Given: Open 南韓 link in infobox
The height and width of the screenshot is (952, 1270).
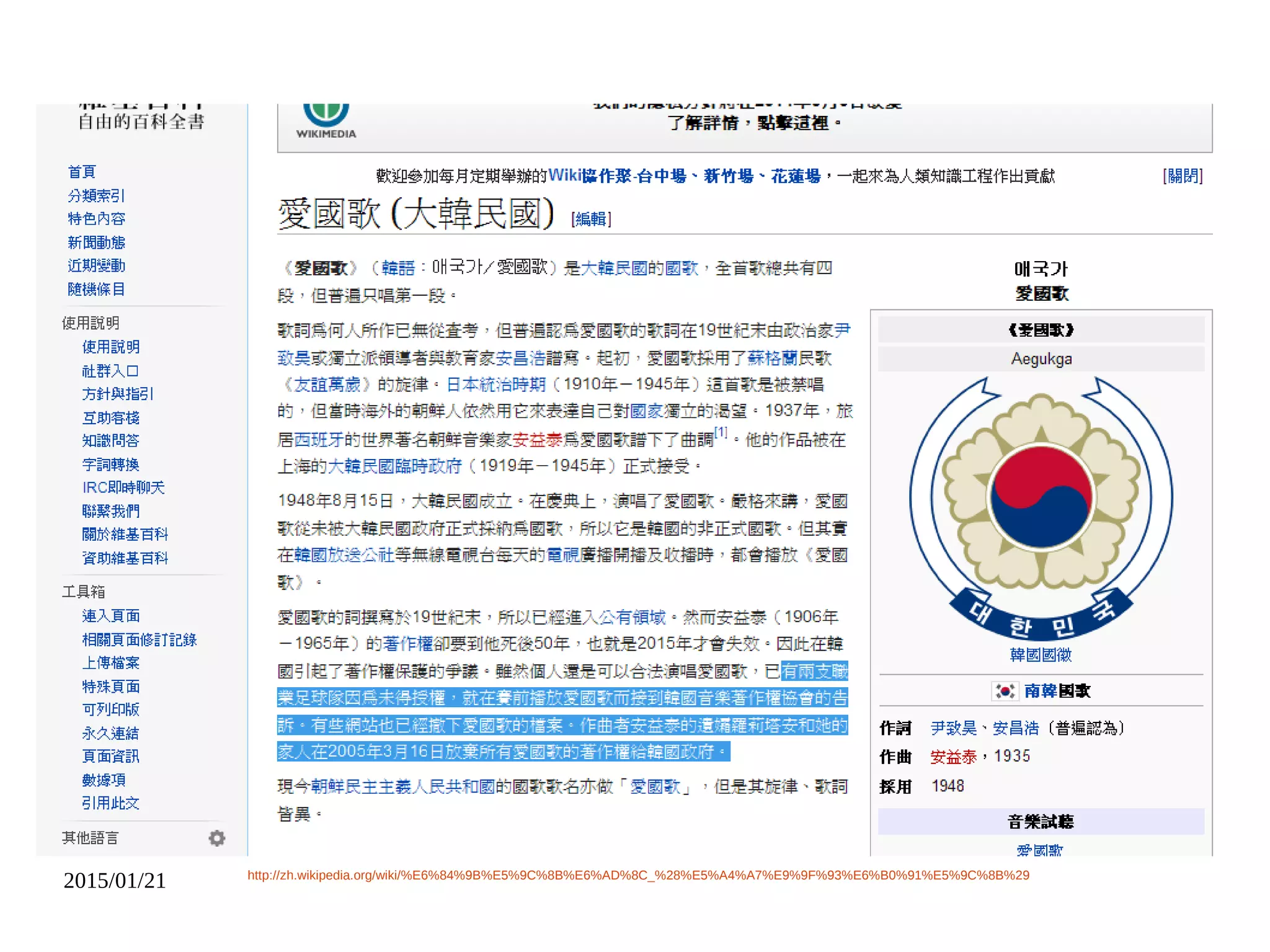Looking at the screenshot, I should click(1040, 691).
